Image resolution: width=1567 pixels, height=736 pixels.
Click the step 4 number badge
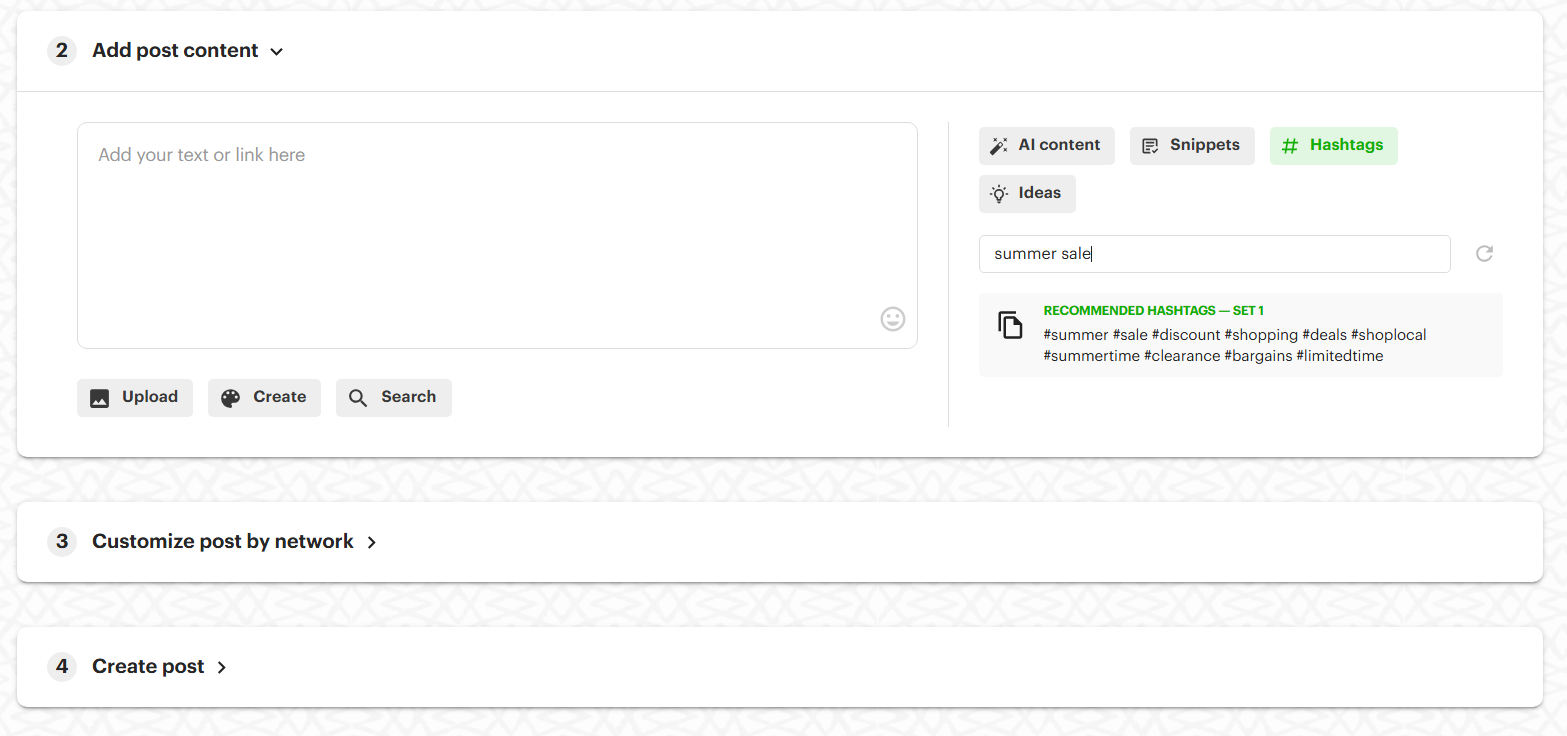tap(62, 667)
